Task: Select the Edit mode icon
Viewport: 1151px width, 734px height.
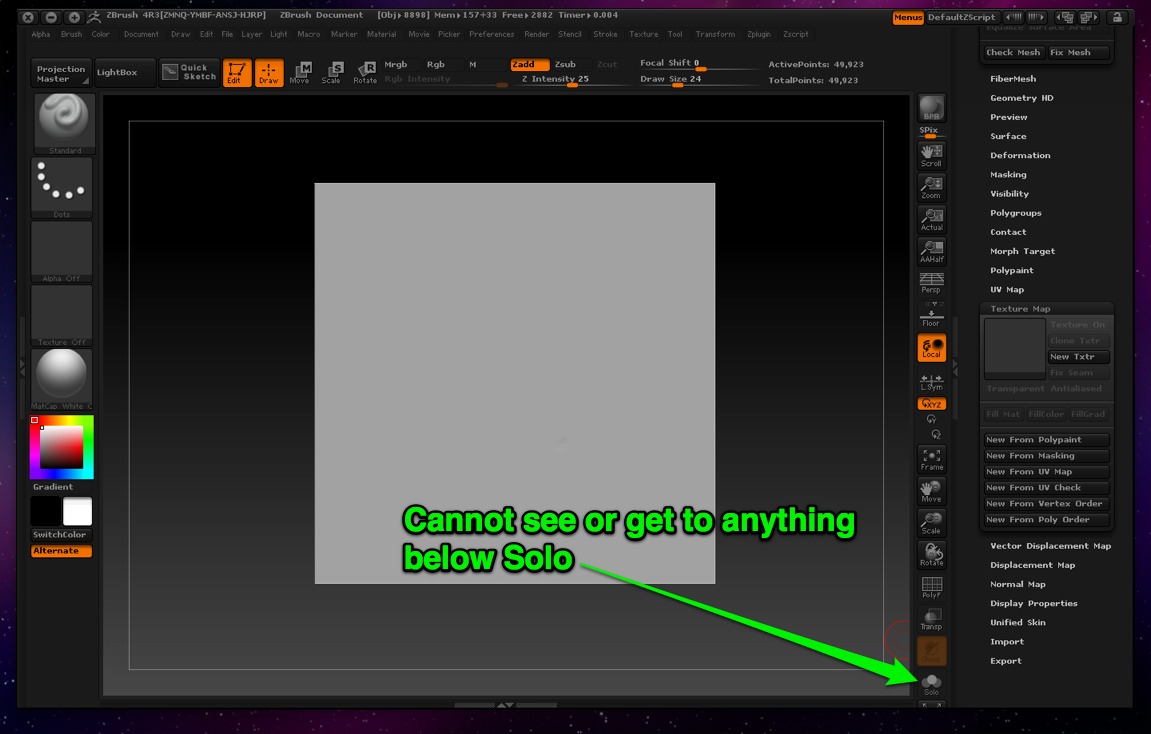Action: (x=236, y=73)
